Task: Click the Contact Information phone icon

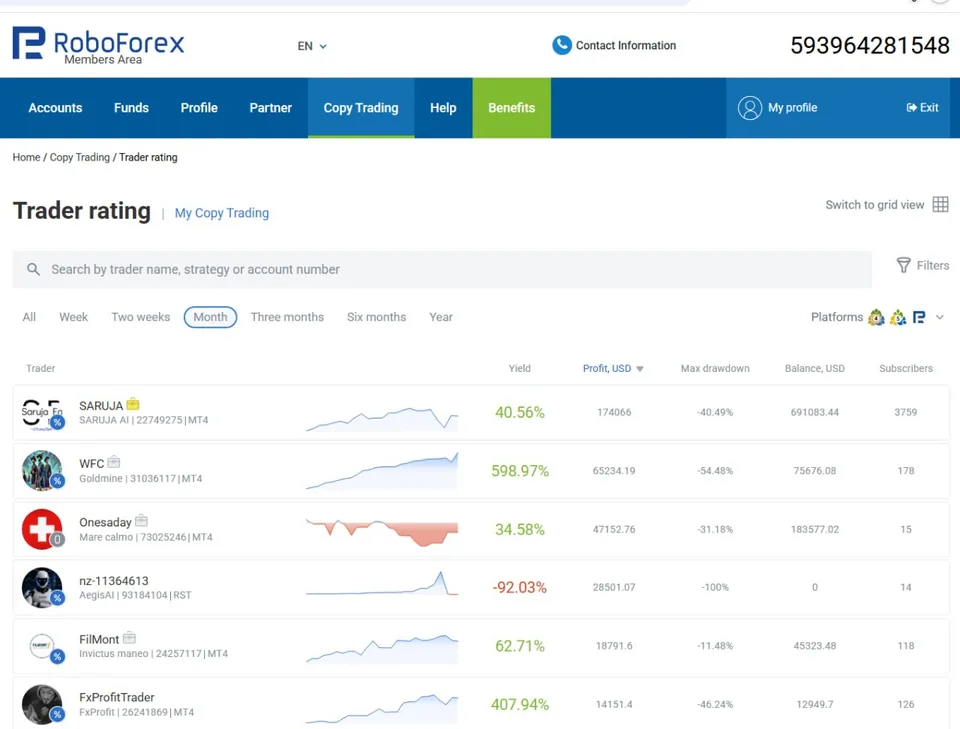Action: click(x=561, y=45)
